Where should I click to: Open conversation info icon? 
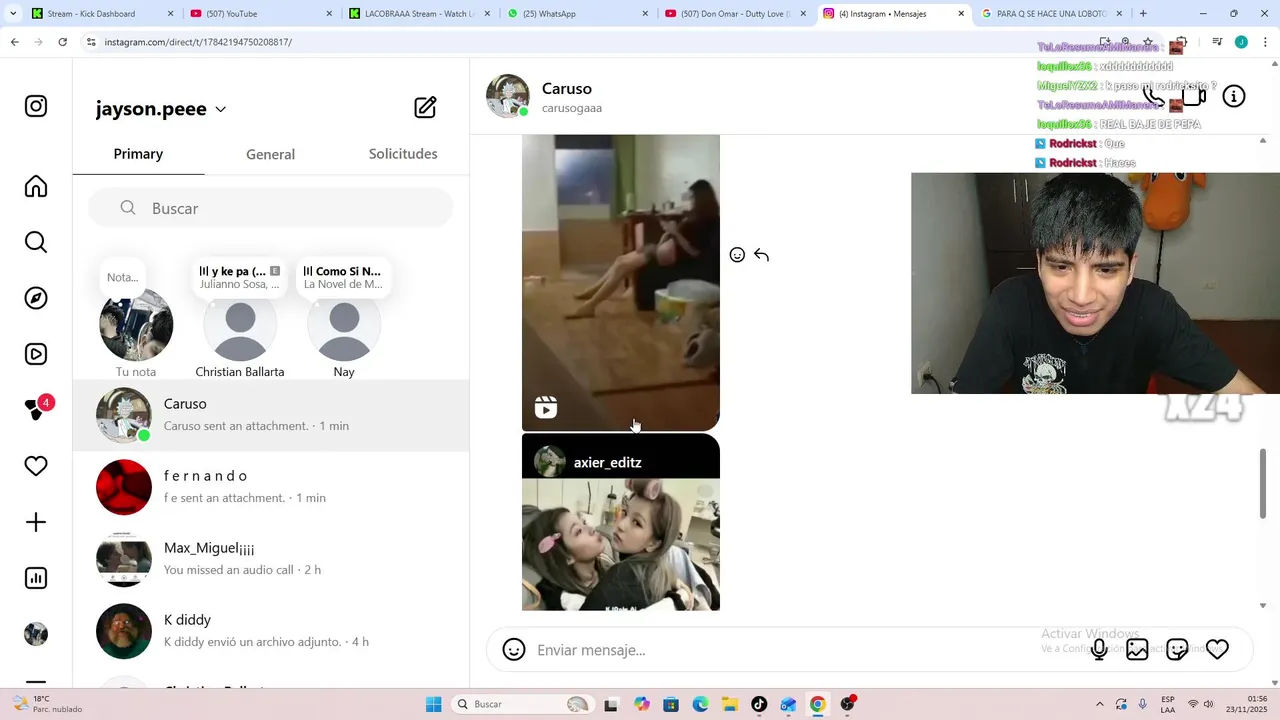tap(1234, 97)
